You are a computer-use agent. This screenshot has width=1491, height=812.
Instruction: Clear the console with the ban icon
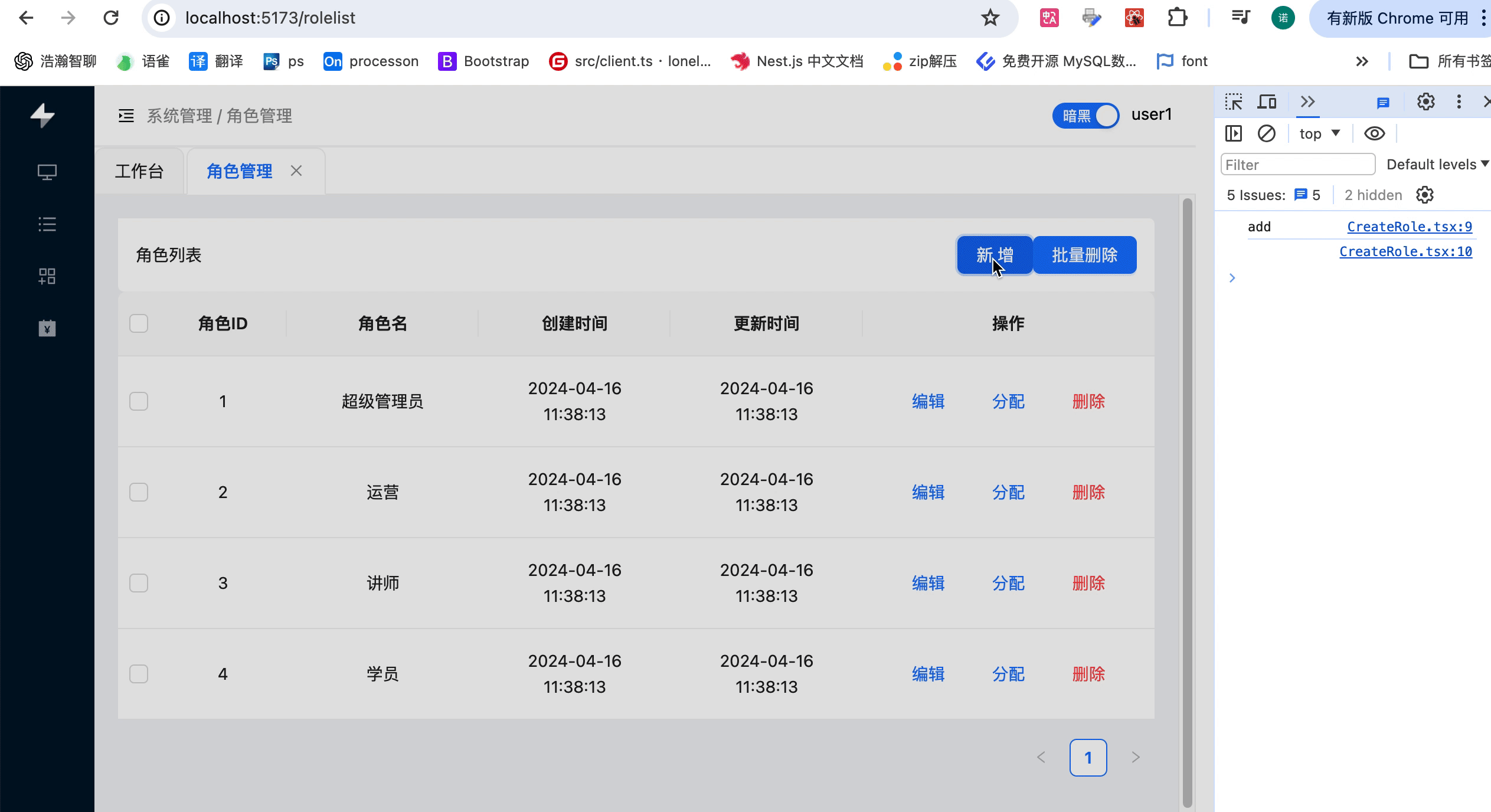pyautogui.click(x=1266, y=134)
